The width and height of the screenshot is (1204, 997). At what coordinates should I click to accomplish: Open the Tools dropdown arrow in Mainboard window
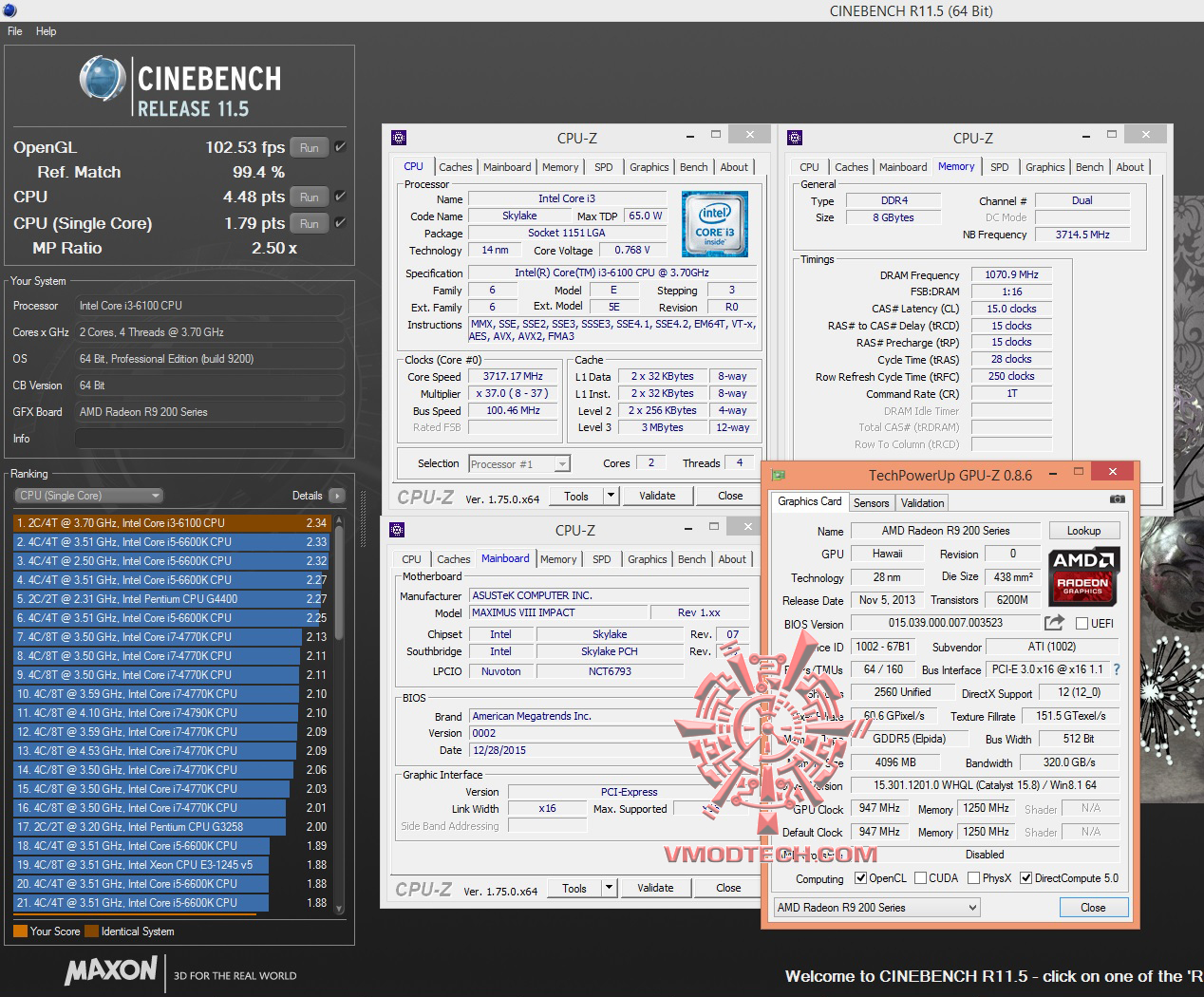coord(609,888)
